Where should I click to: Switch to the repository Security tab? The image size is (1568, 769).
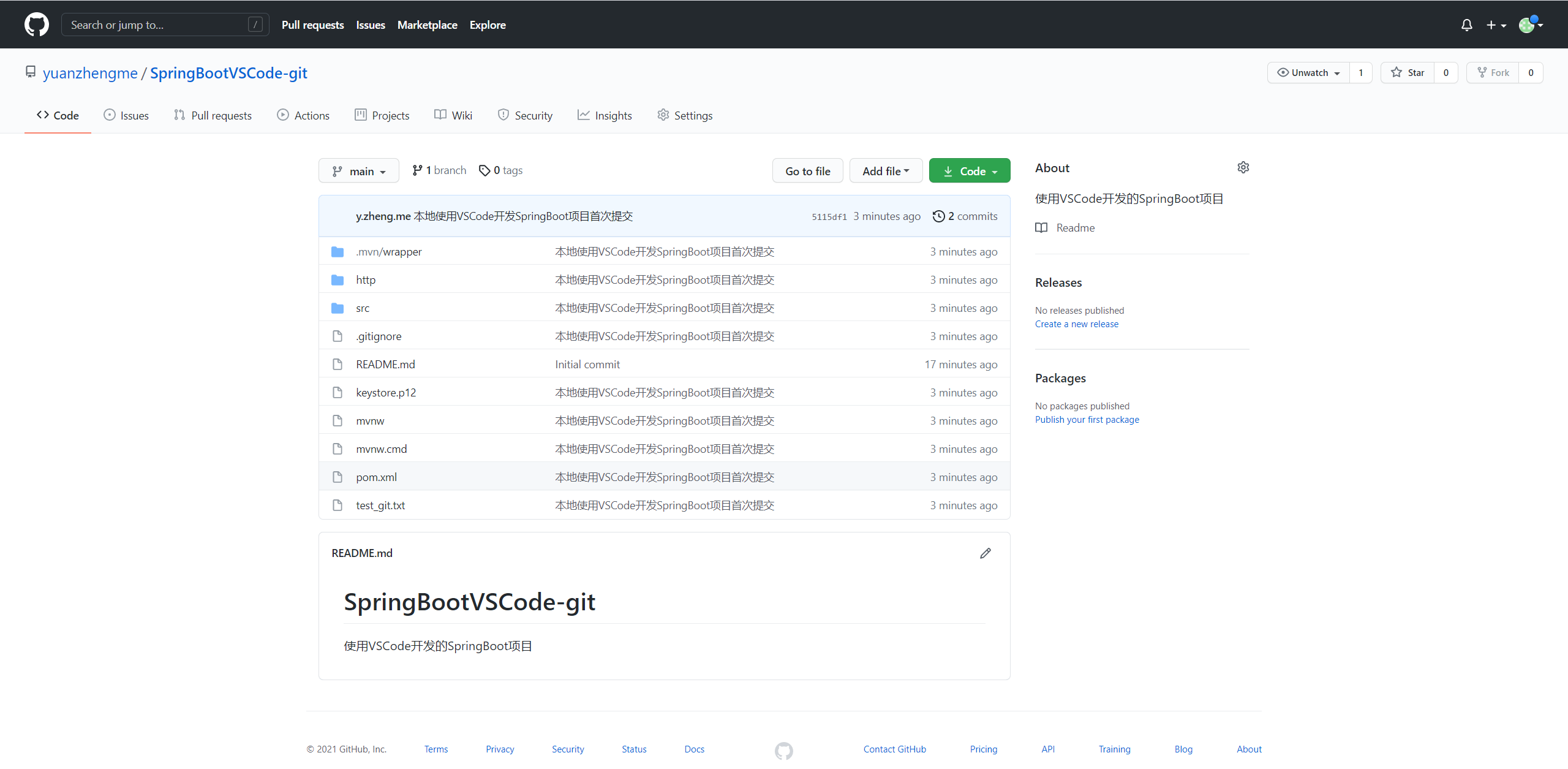[x=525, y=115]
